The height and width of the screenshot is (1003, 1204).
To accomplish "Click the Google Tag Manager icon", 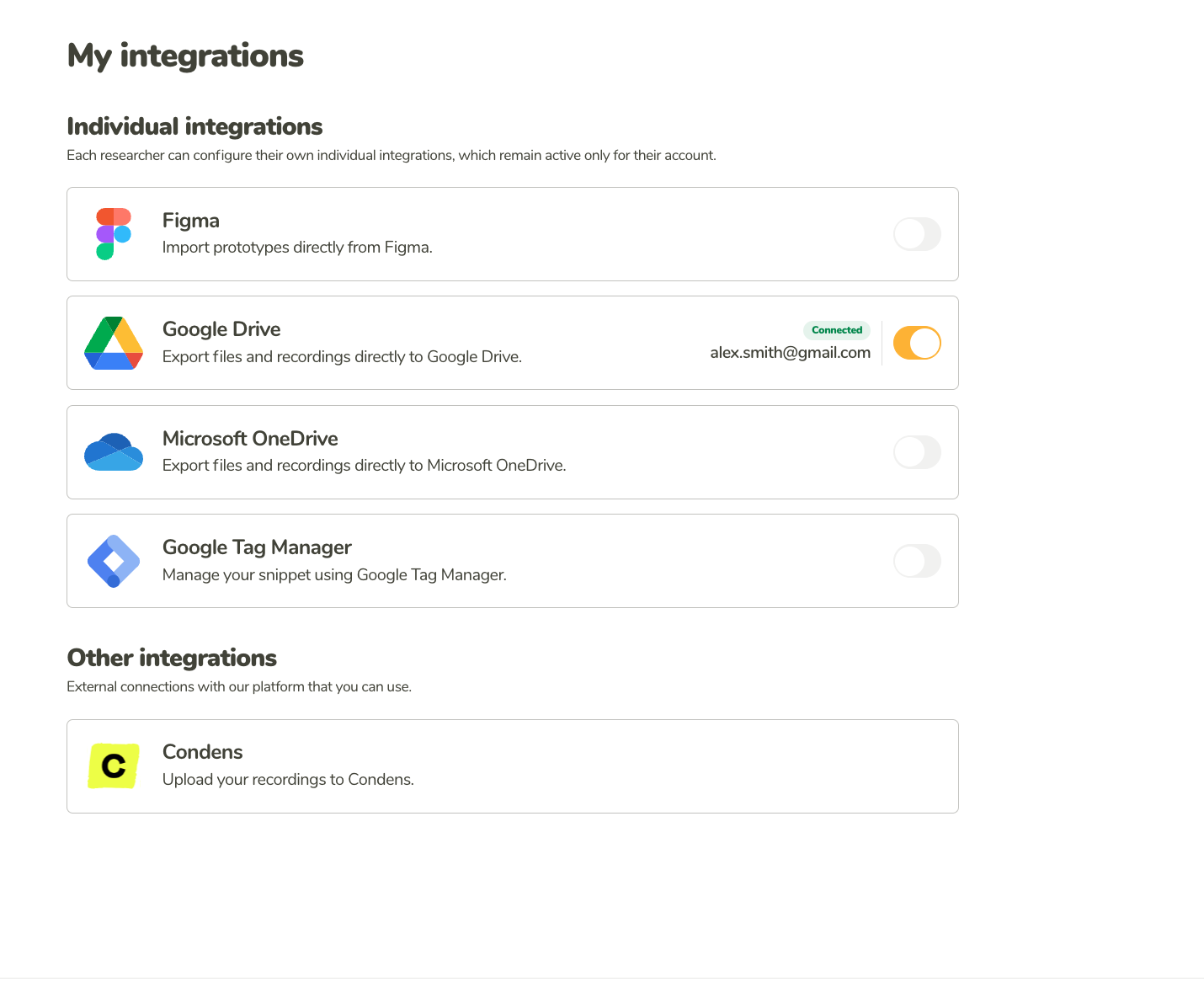I will click(114, 561).
